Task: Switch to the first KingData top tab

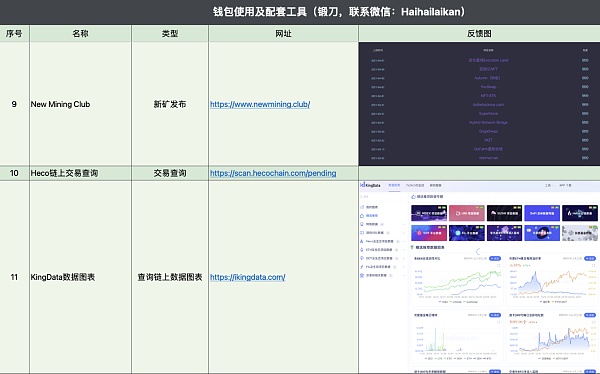Action: [x=394, y=185]
